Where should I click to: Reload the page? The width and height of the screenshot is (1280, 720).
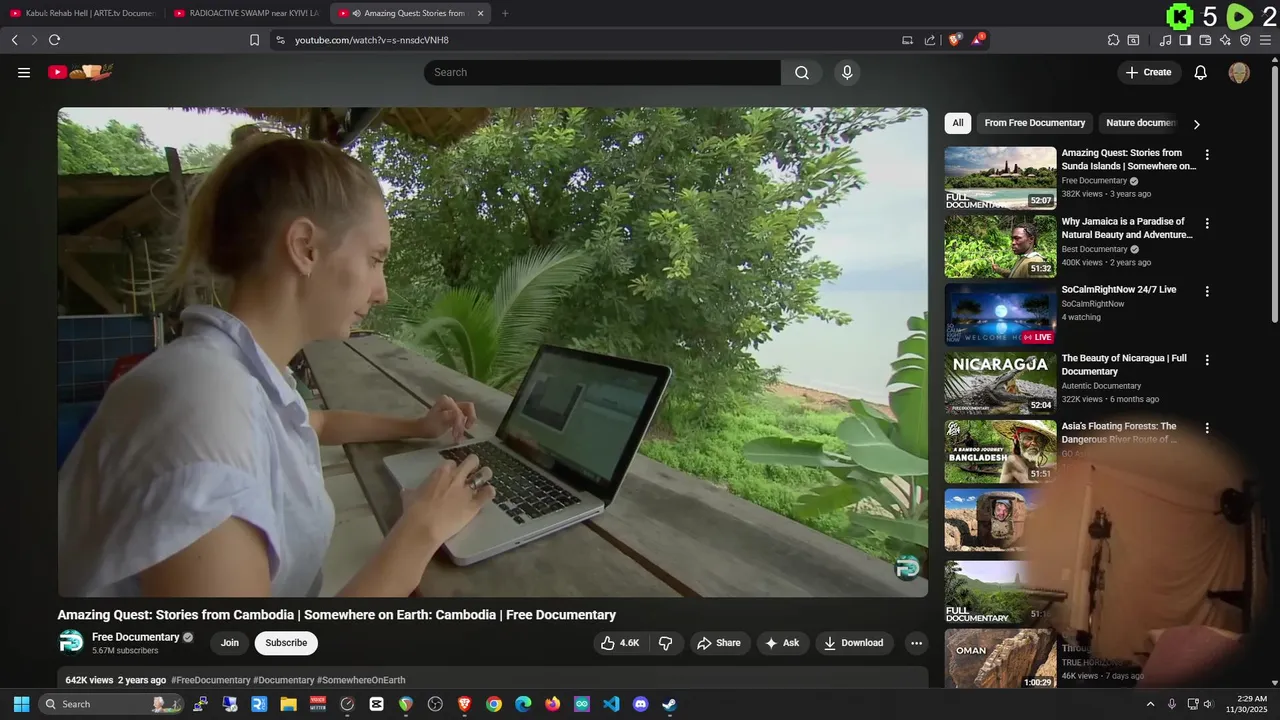click(54, 40)
